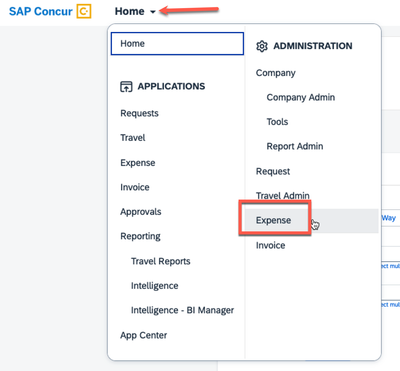Open Requests under Applications
400x371 pixels.
(139, 113)
